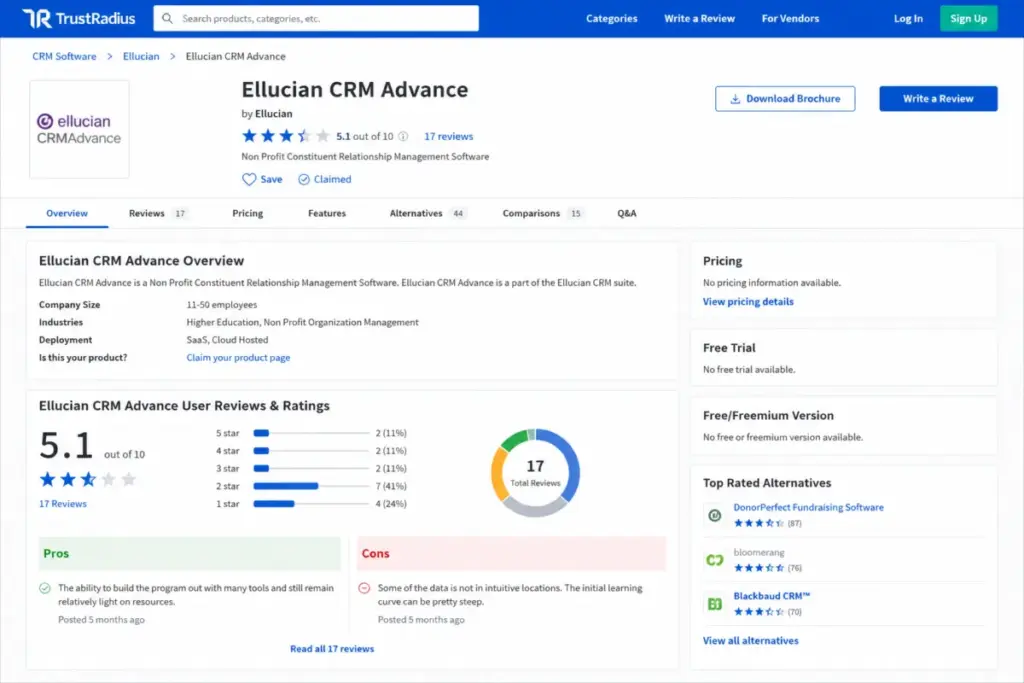Switch to the Alternatives tab
The height and width of the screenshot is (683, 1024).
tap(427, 214)
